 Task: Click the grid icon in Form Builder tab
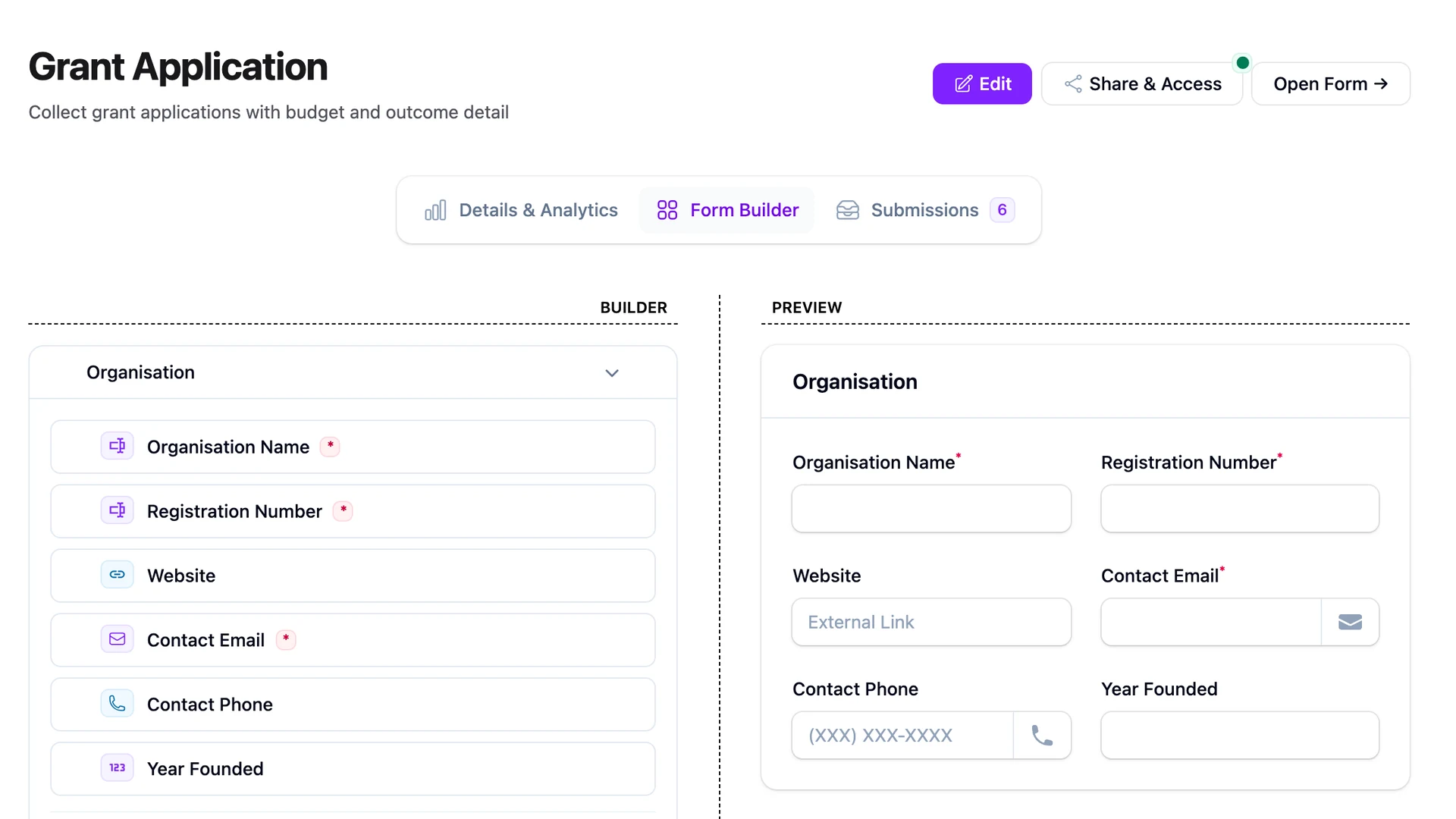point(667,210)
